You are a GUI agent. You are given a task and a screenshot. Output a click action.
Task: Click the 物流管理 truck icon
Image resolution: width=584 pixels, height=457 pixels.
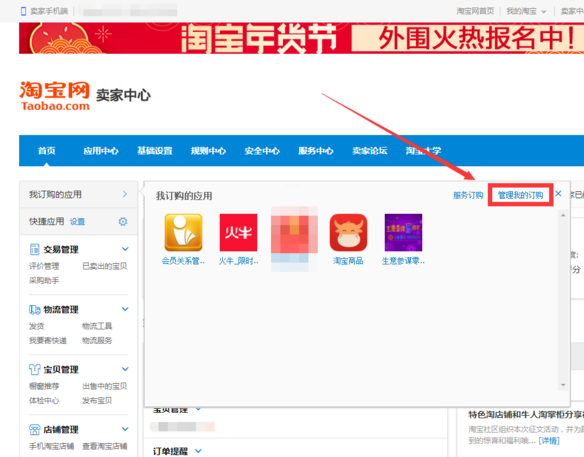pos(35,310)
